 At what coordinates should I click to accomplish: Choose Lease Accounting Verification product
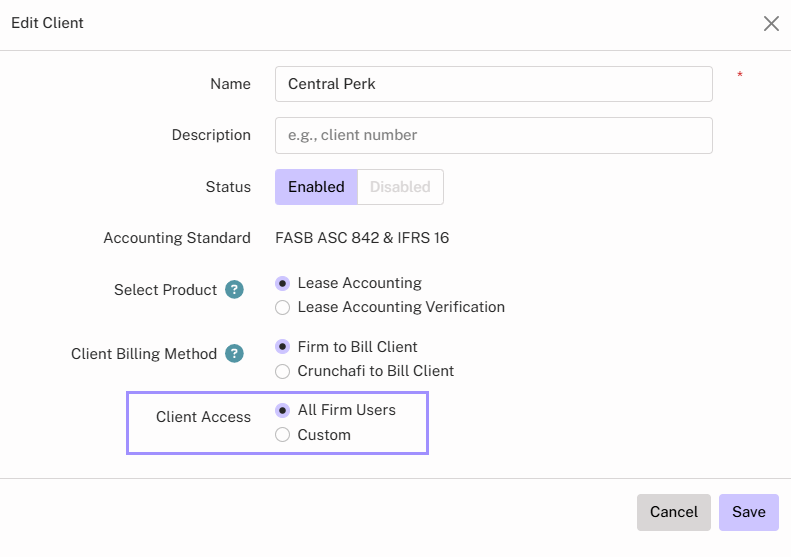point(283,307)
